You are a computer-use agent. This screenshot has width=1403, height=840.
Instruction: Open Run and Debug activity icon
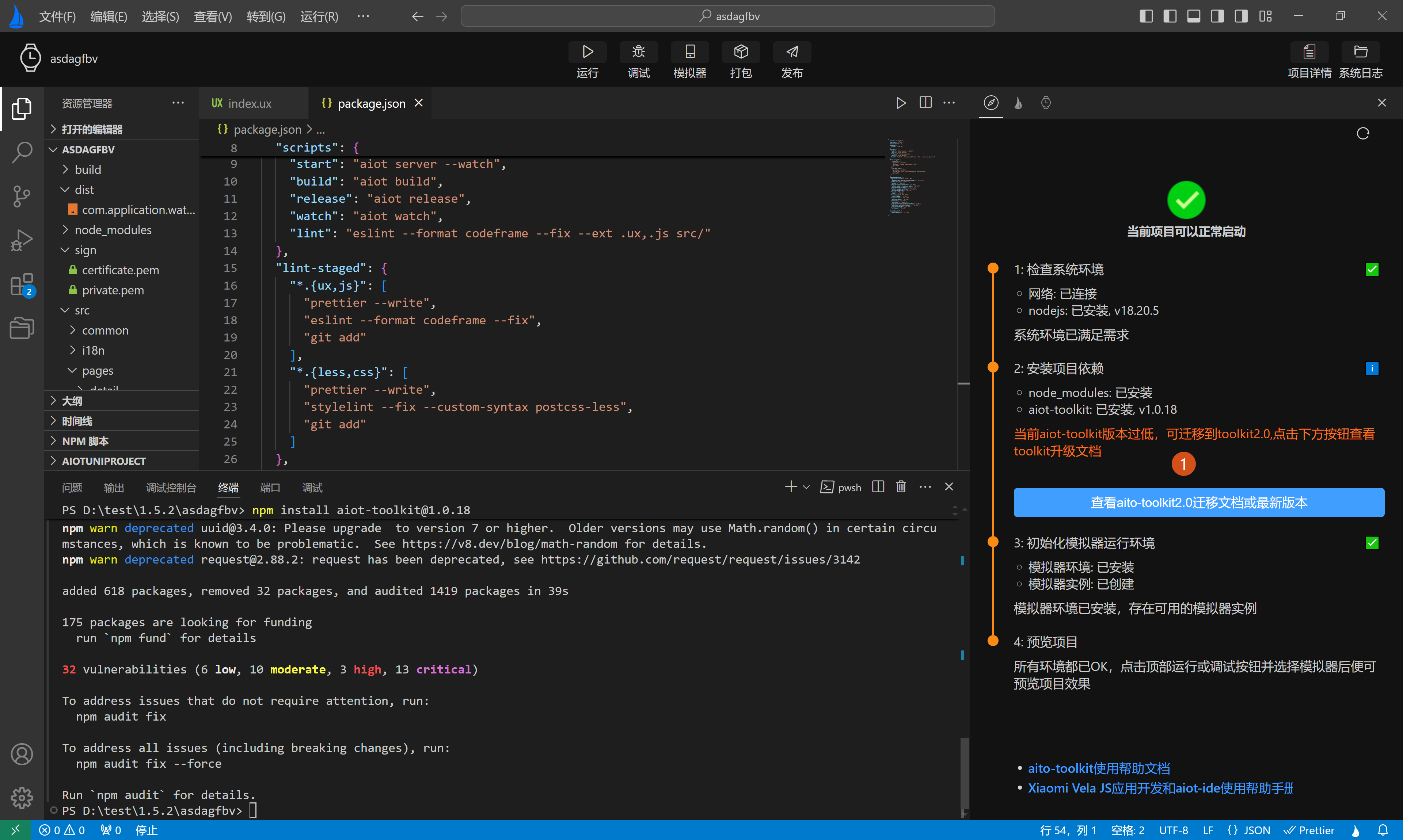coord(22,240)
